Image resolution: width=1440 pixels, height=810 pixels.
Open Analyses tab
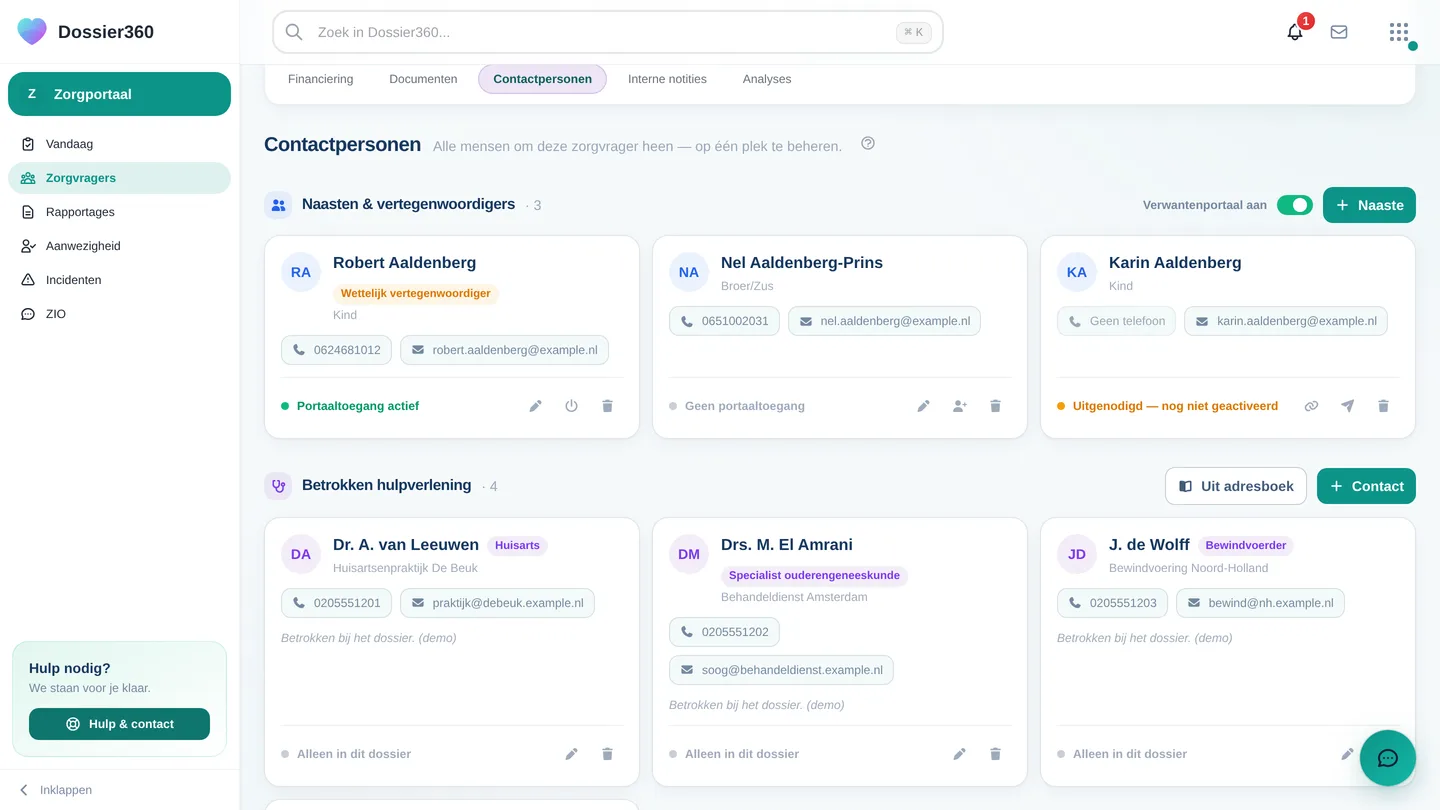(767, 79)
